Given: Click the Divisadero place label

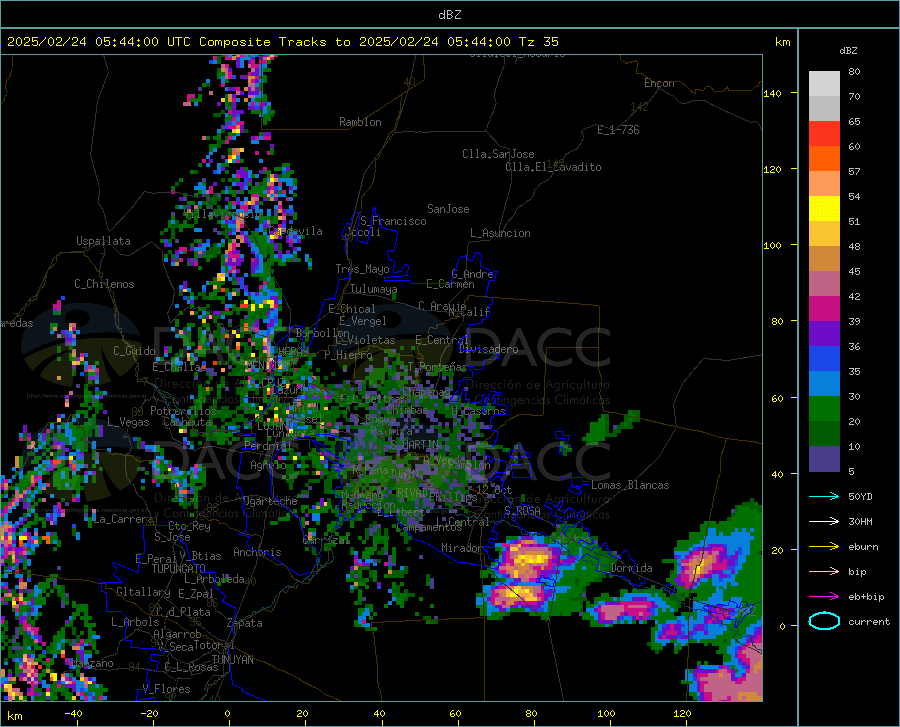Looking at the screenshot, I should click(488, 349).
